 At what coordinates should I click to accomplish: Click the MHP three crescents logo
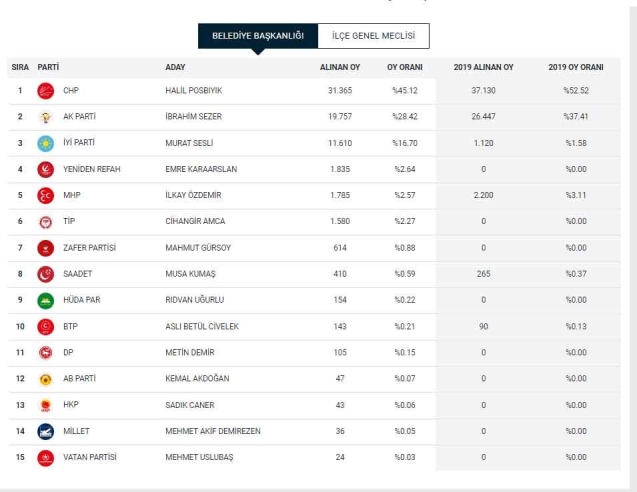pyautogui.click(x=45, y=195)
